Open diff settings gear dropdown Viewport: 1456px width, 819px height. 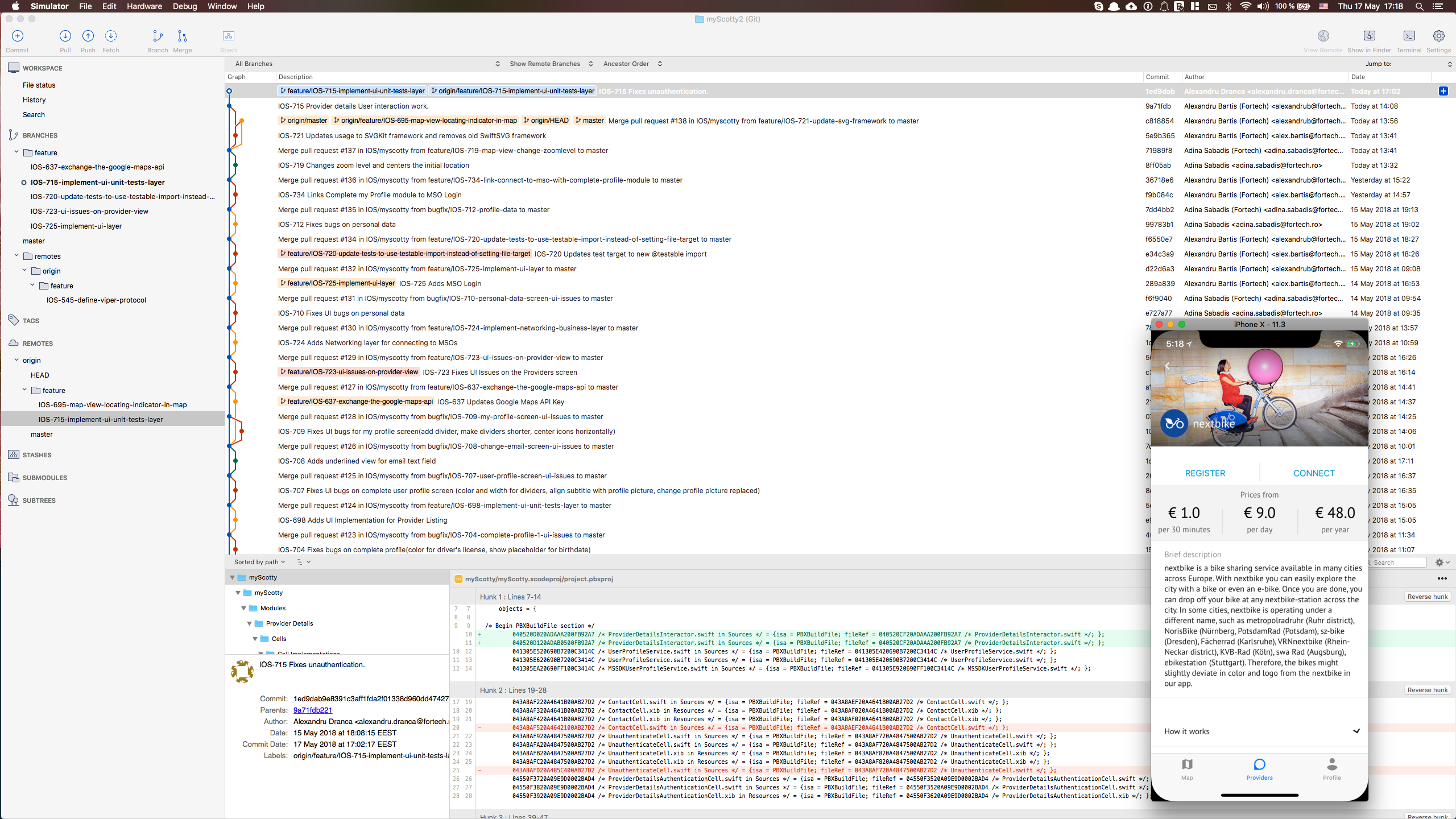click(1442, 562)
